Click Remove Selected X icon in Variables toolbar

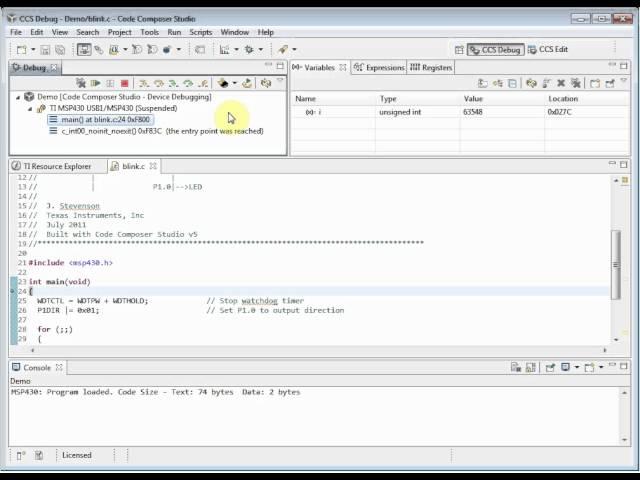pos(561,83)
